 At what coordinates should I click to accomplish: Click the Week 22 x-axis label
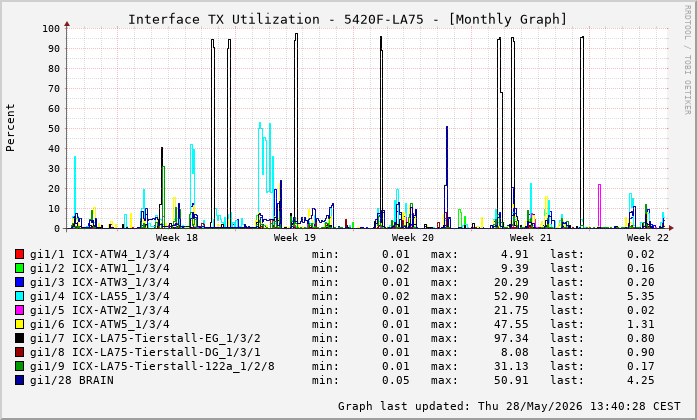[648, 237]
